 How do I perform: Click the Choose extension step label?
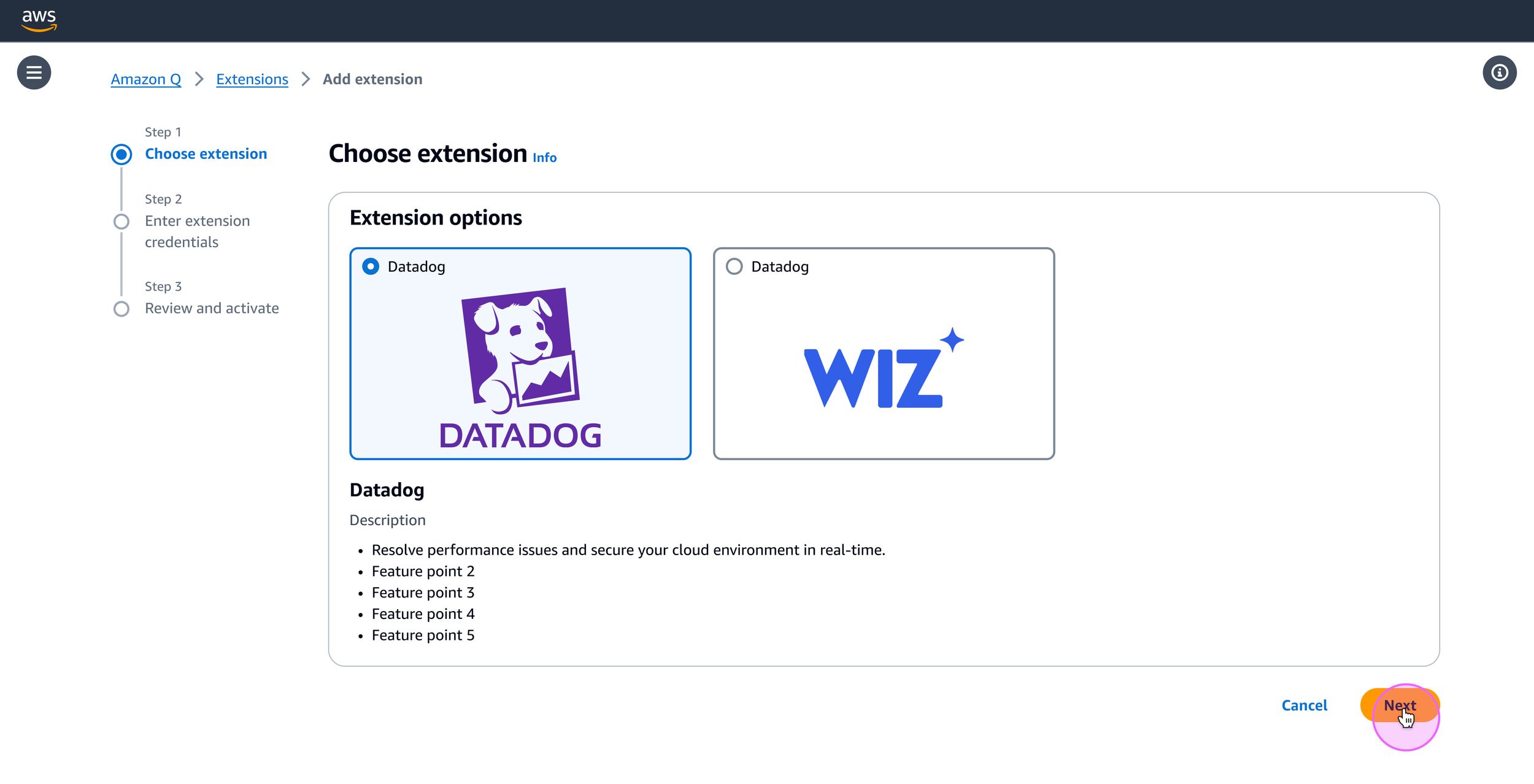click(206, 154)
